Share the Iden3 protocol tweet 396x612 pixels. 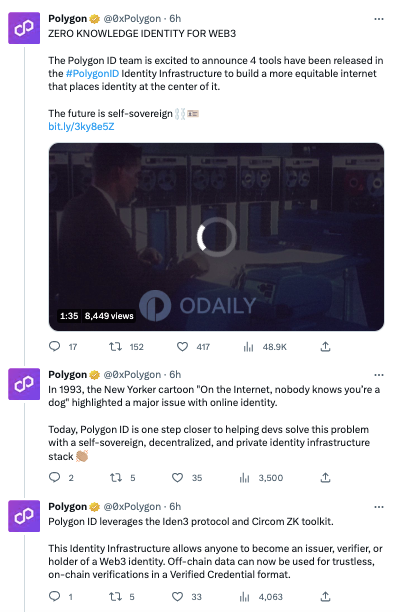[x=325, y=596]
